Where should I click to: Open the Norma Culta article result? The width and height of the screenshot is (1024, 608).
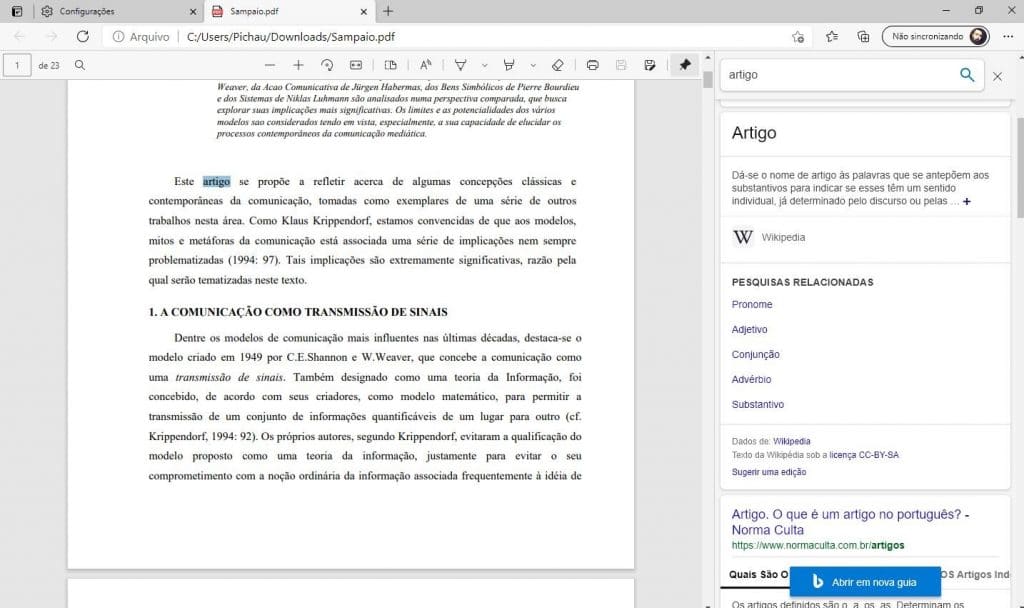click(x=850, y=522)
